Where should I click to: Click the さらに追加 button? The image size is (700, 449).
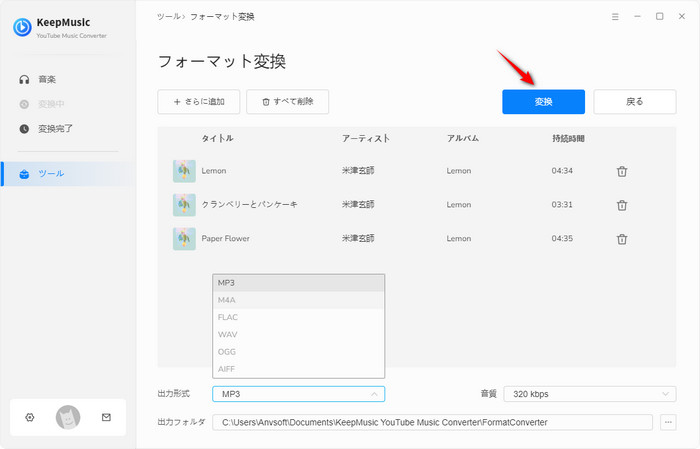click(199, 102)
